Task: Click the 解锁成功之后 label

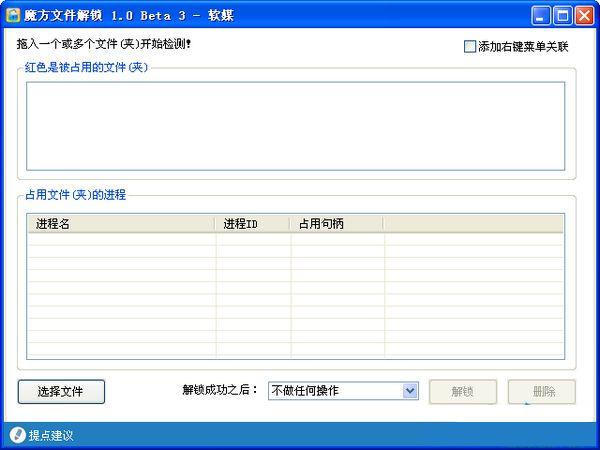Action: tap(220, 390)
